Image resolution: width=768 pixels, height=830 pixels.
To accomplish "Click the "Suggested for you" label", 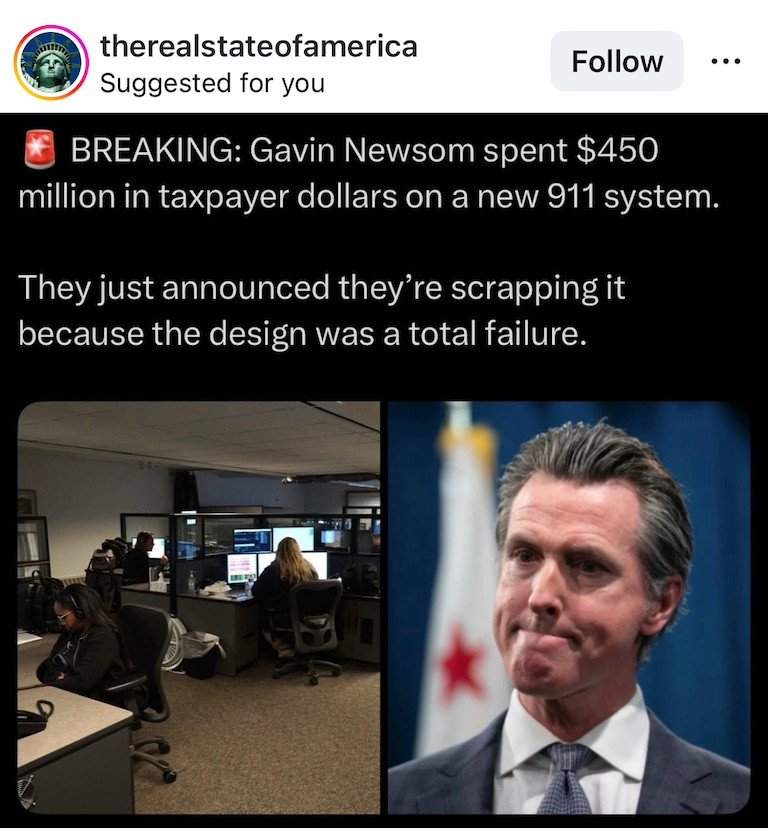I will point(212,83).
